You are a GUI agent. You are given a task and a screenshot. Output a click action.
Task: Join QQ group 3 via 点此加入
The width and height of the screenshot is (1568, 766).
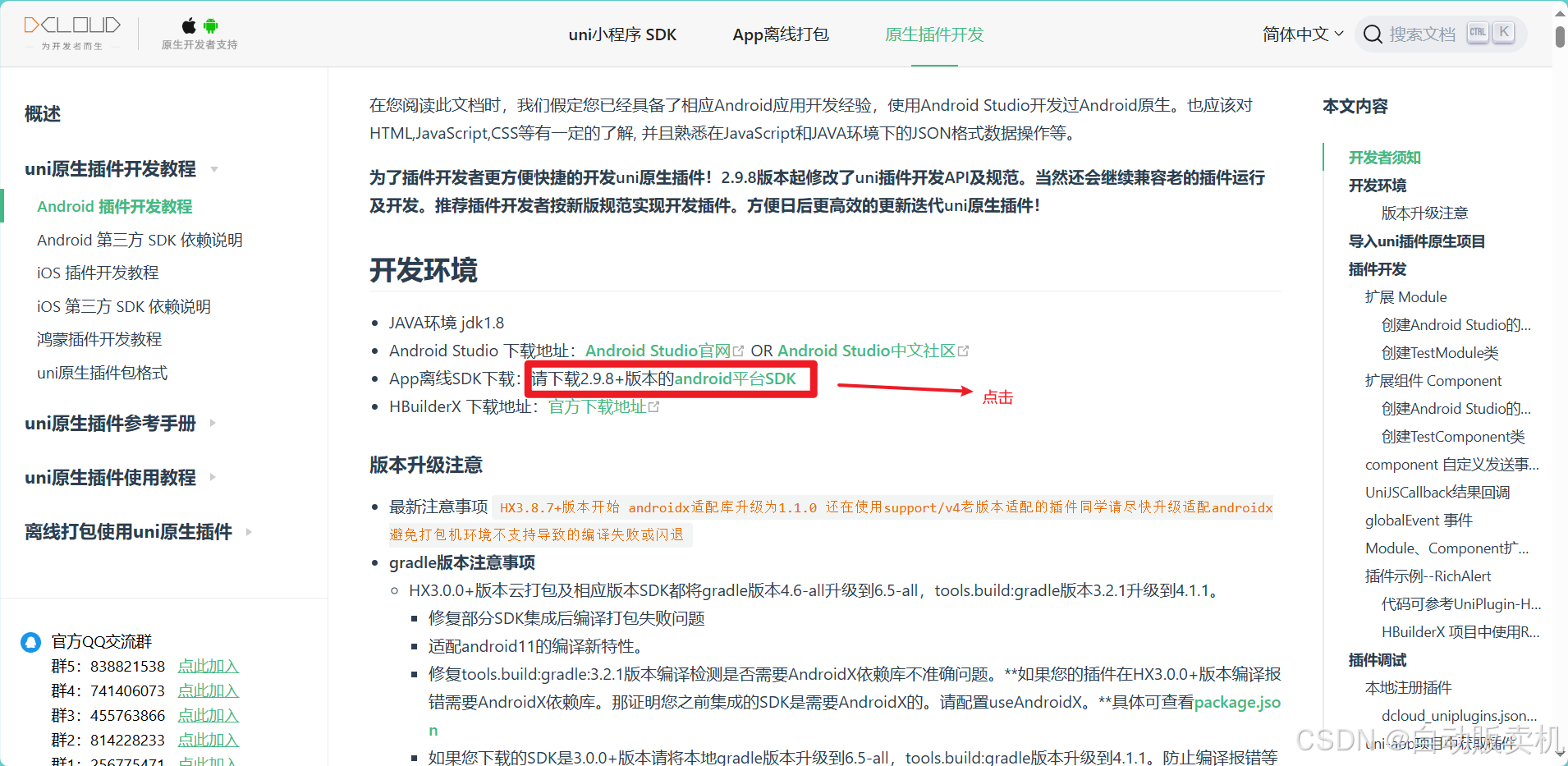209,716
